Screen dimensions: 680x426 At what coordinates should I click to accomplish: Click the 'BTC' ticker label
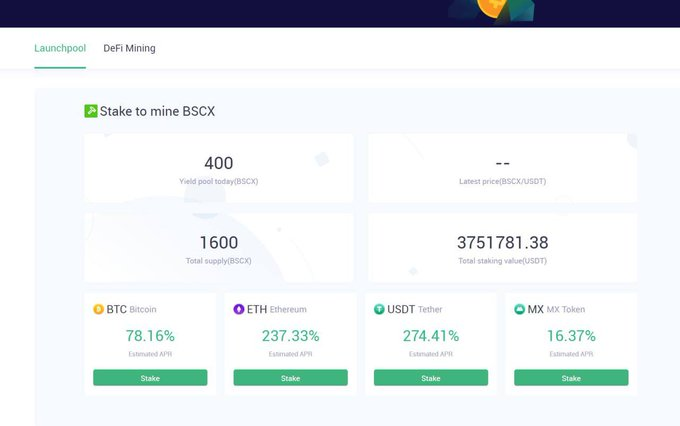click(117, 309)
